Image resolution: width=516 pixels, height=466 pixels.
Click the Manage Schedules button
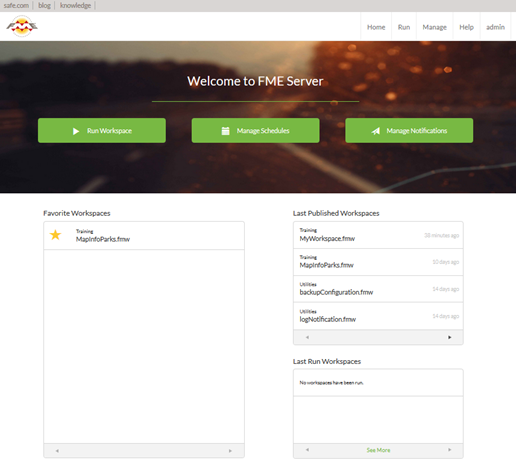tap(255, 131)
